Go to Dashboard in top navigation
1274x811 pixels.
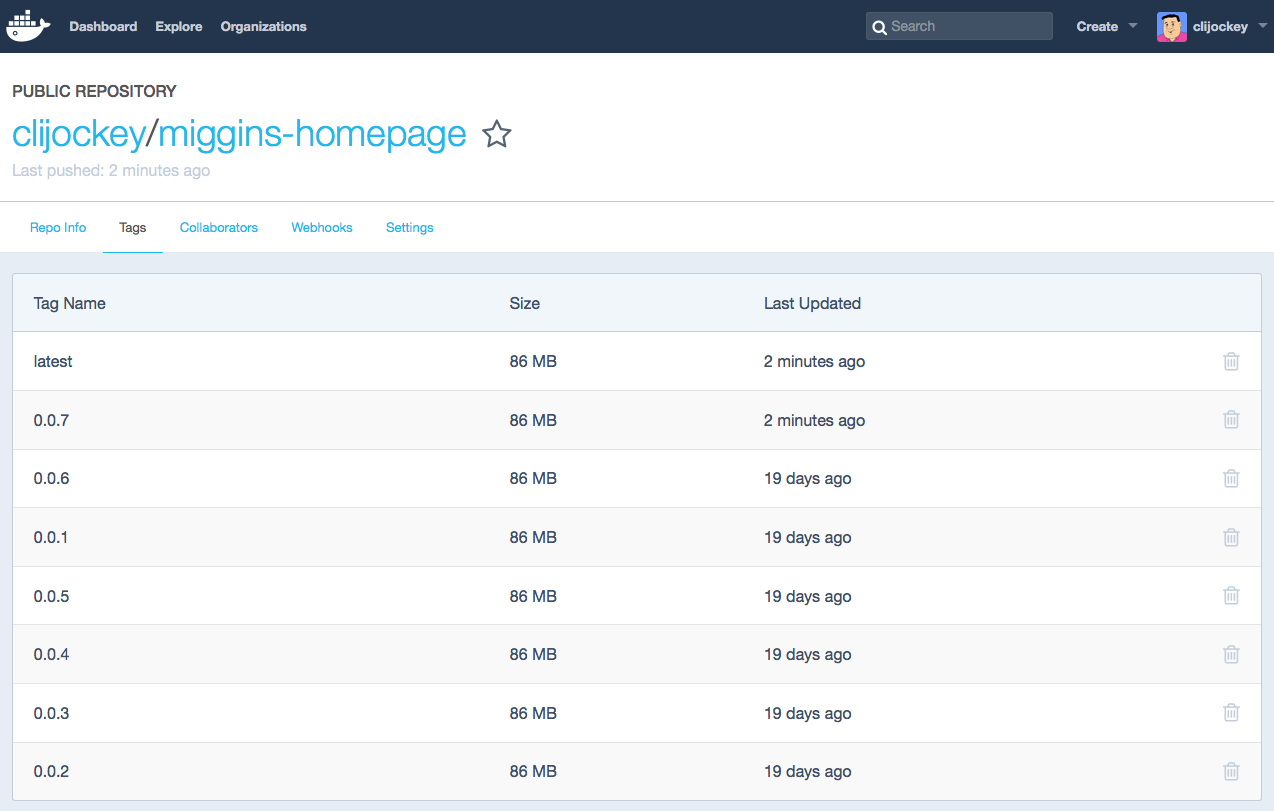pyautogui.click(x=103, y=27)
